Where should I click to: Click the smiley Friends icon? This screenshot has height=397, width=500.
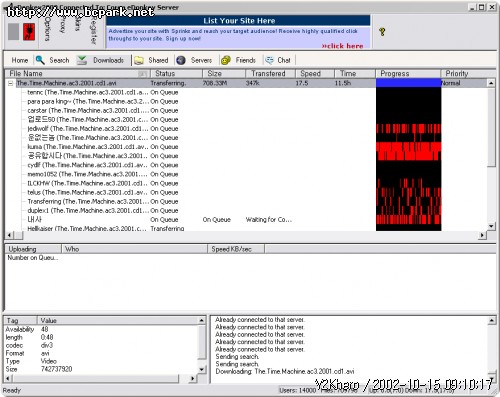(226, 60)
